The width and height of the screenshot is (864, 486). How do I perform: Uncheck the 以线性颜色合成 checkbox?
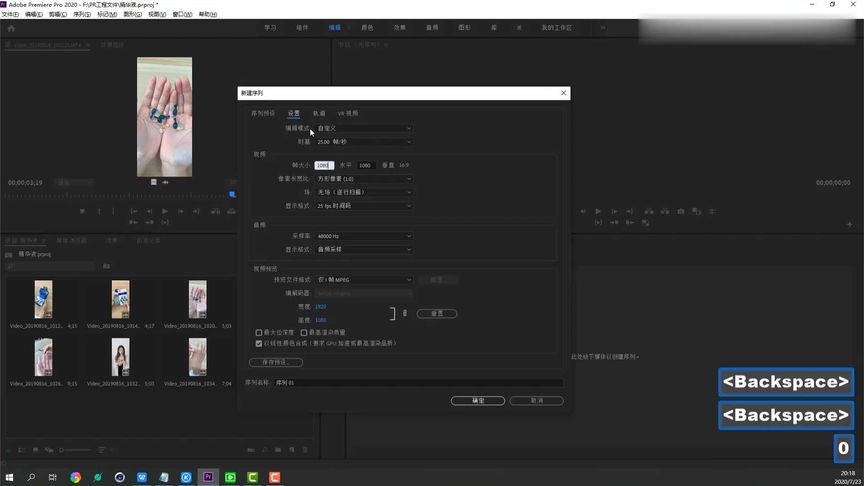pyautogui.click(x=259, y=343)
